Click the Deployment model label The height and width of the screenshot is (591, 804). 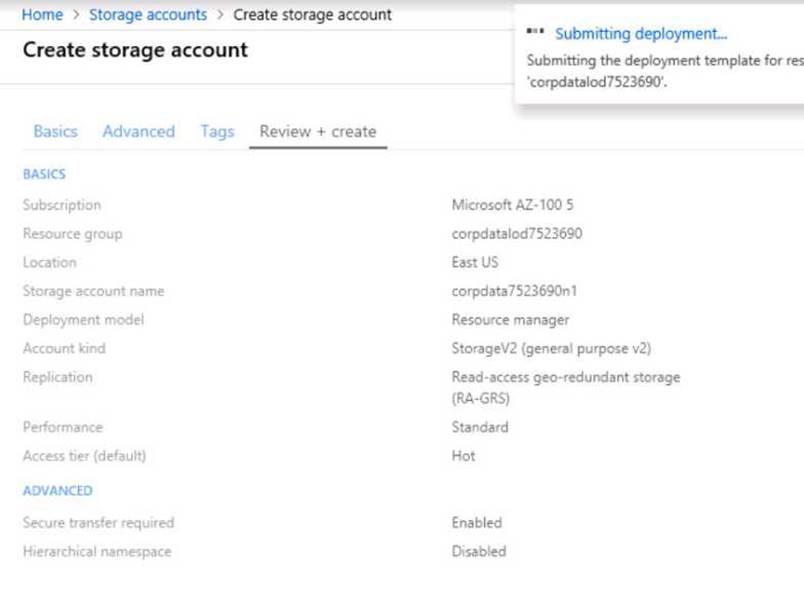click(x=84, y=320)
